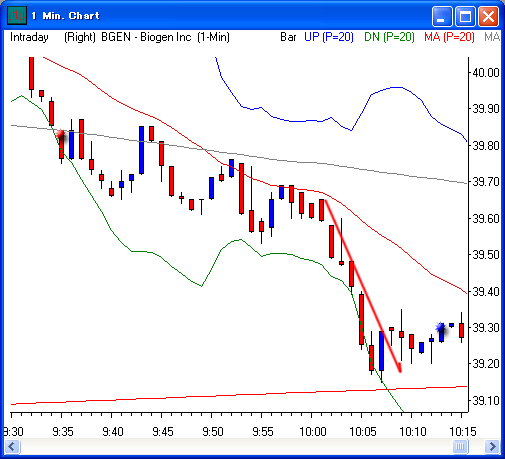Click the 39.50 price axis label
Viewport: 505px width, 459px height.
(486, 255)
